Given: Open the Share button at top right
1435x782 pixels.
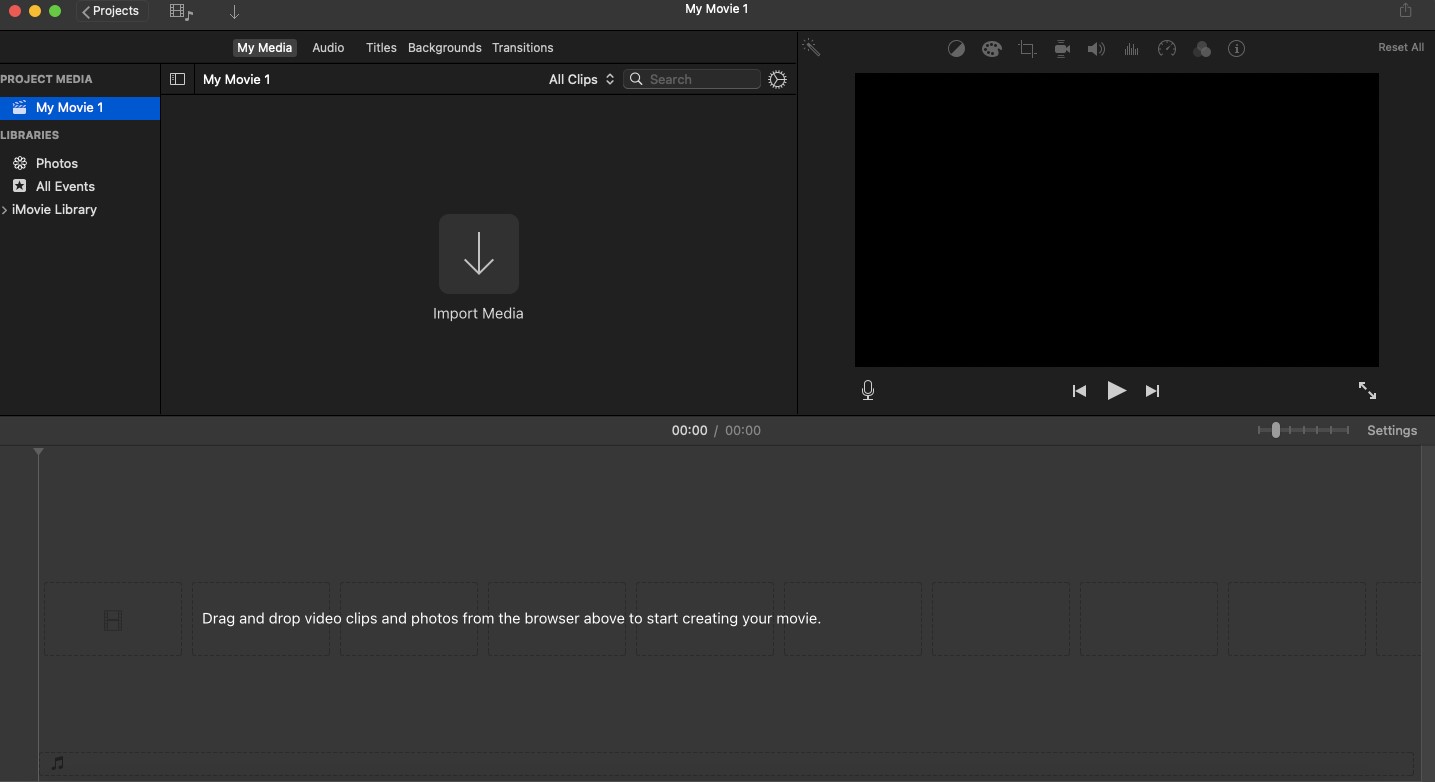Looking at the screenshot, I should [1405, 10].
